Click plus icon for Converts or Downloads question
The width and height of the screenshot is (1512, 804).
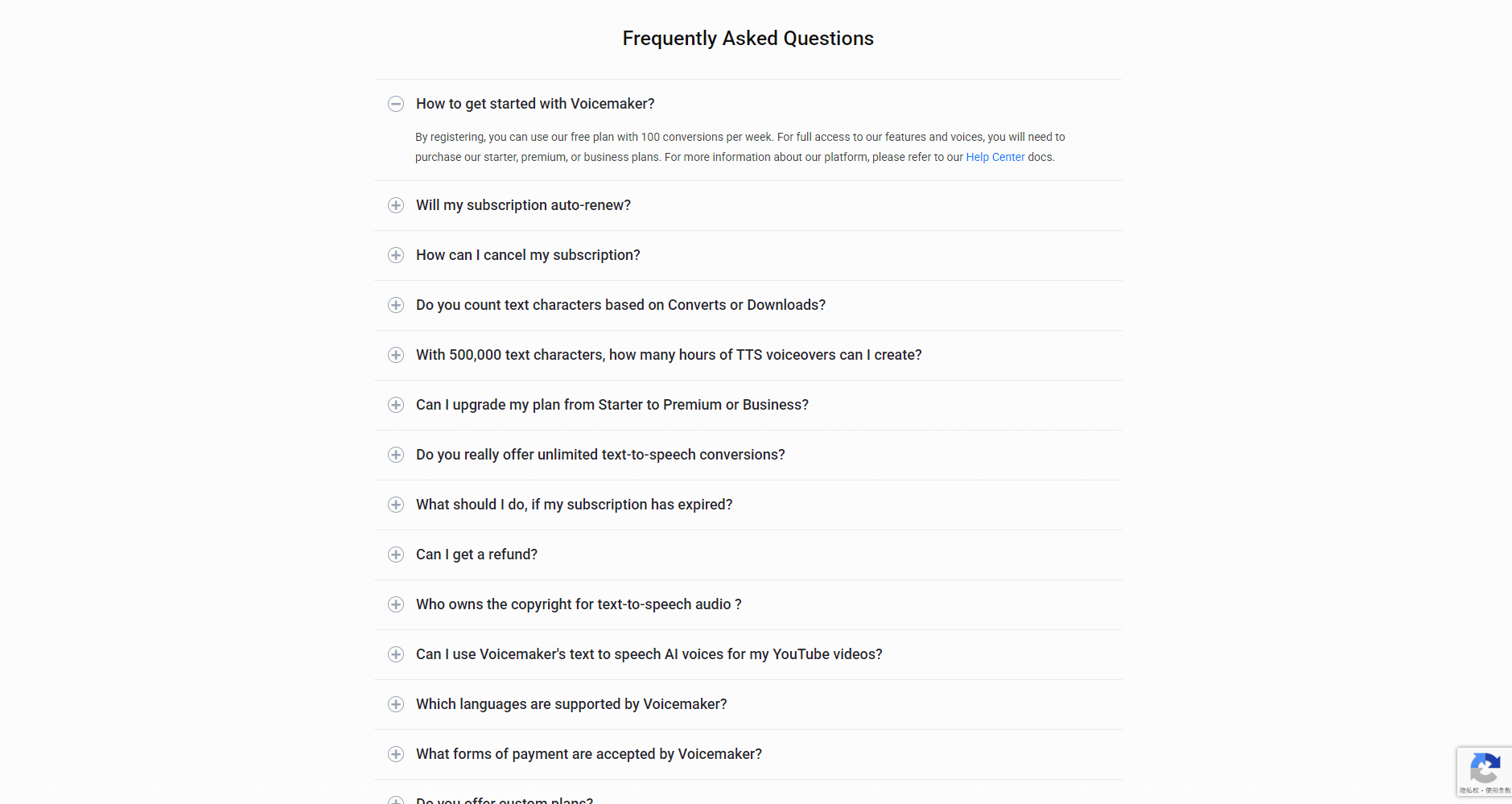point(396,305)
